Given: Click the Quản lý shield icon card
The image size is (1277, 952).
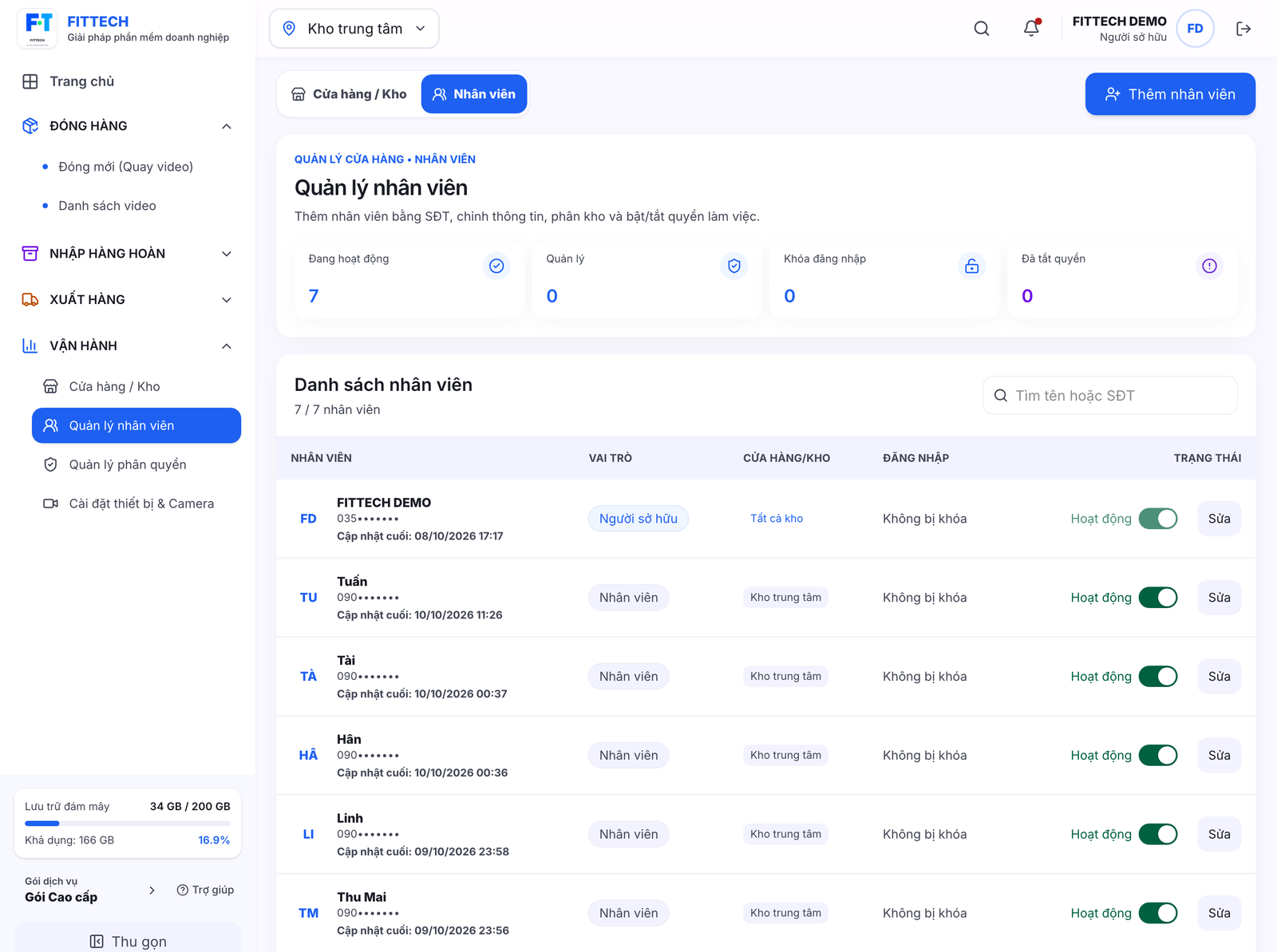Looking at the screenshot, I should 734,266.
